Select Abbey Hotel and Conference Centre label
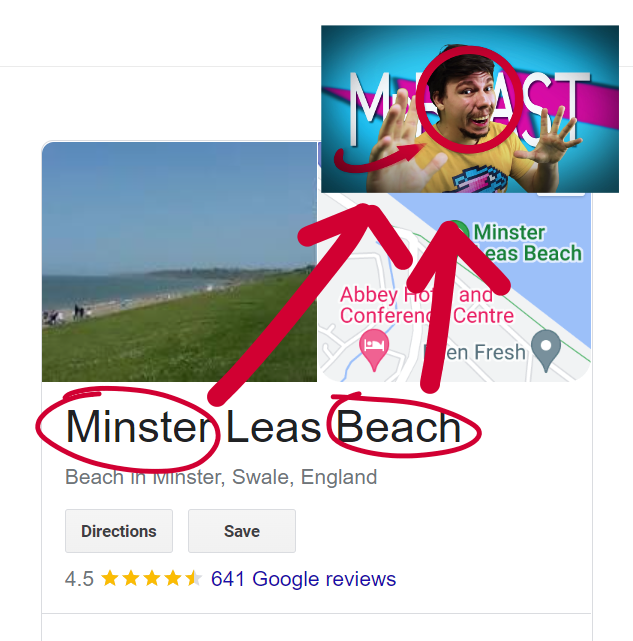Viewport: 633px width, 641px height. point(426,305)
